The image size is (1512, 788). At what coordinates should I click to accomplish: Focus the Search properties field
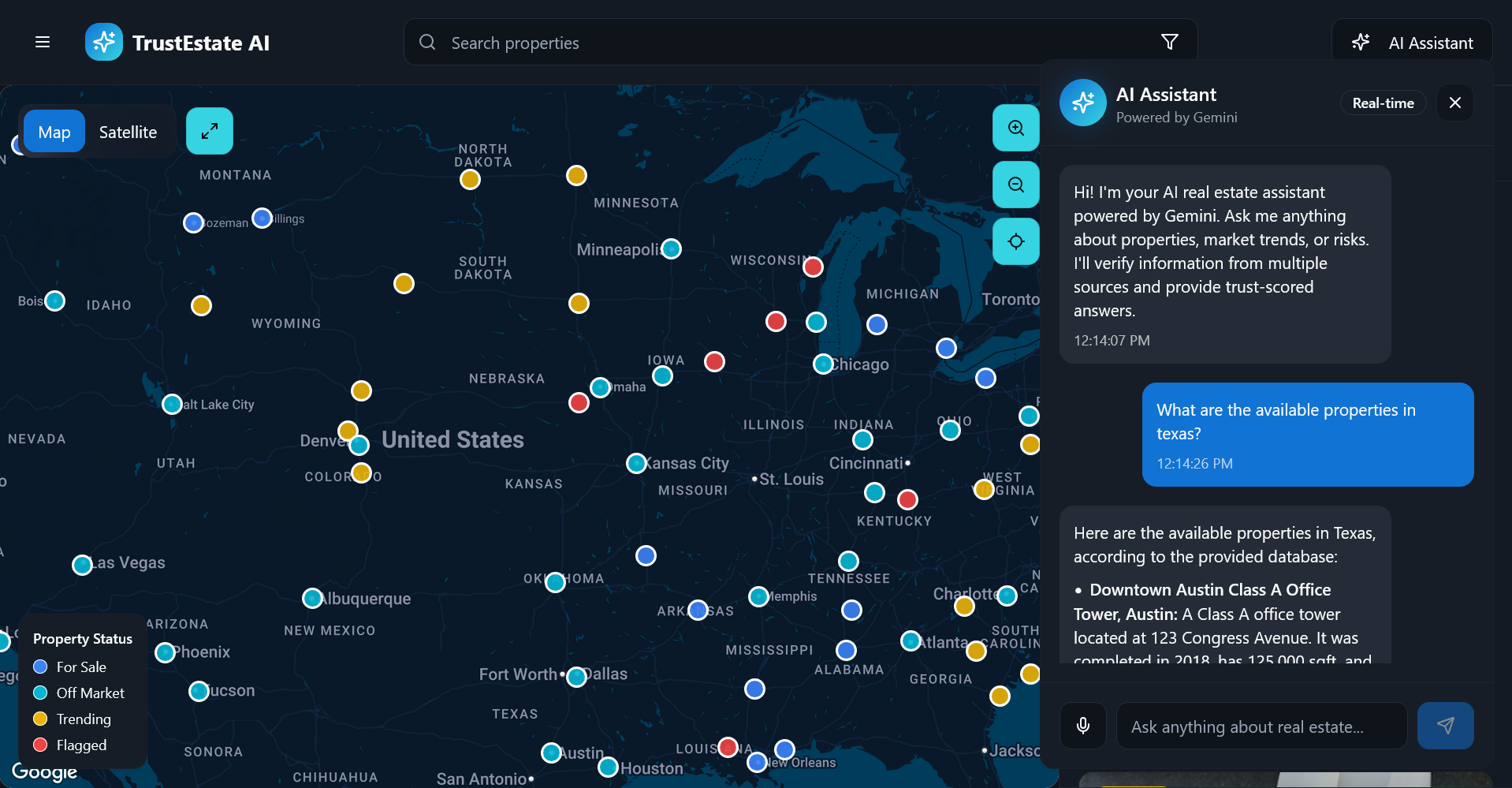pyautogui.click(x=801, y=43)
